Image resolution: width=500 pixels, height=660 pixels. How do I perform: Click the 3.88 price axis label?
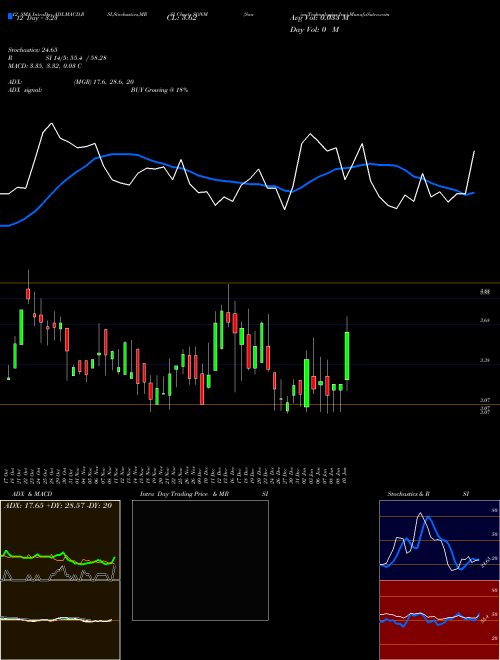[484, 291]
